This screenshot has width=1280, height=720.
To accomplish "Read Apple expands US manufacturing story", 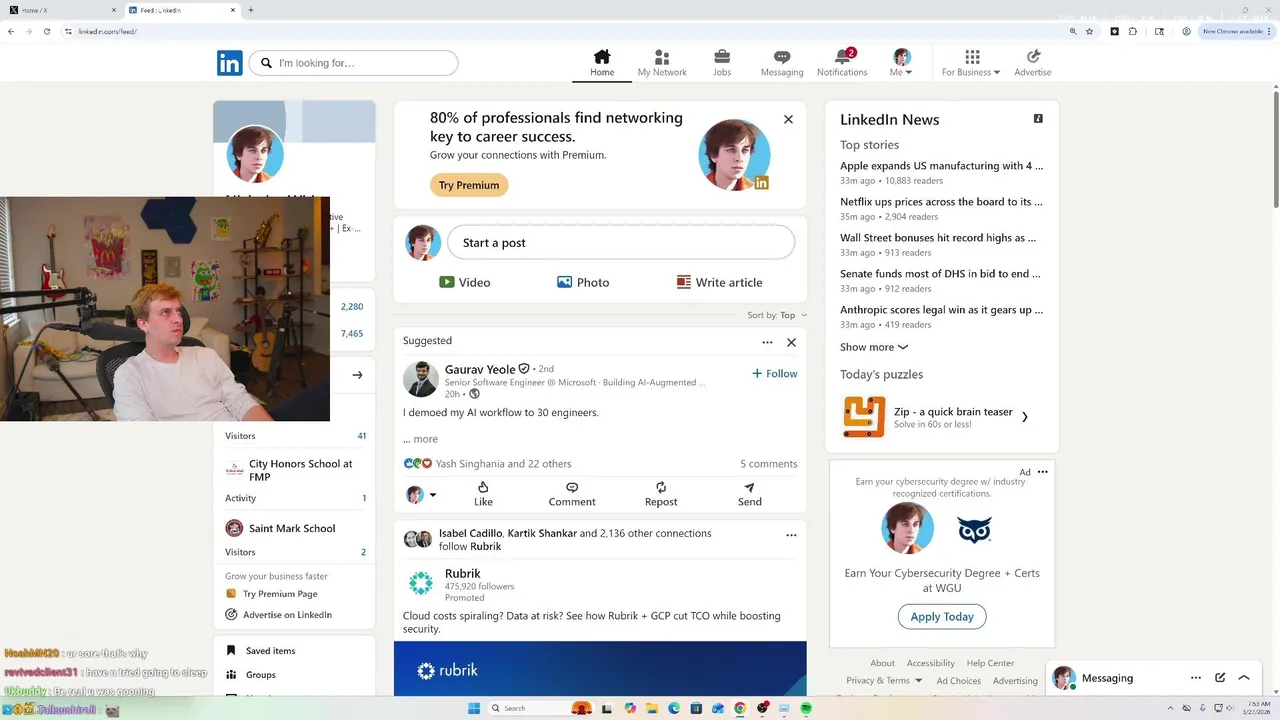I will (941, 166).
